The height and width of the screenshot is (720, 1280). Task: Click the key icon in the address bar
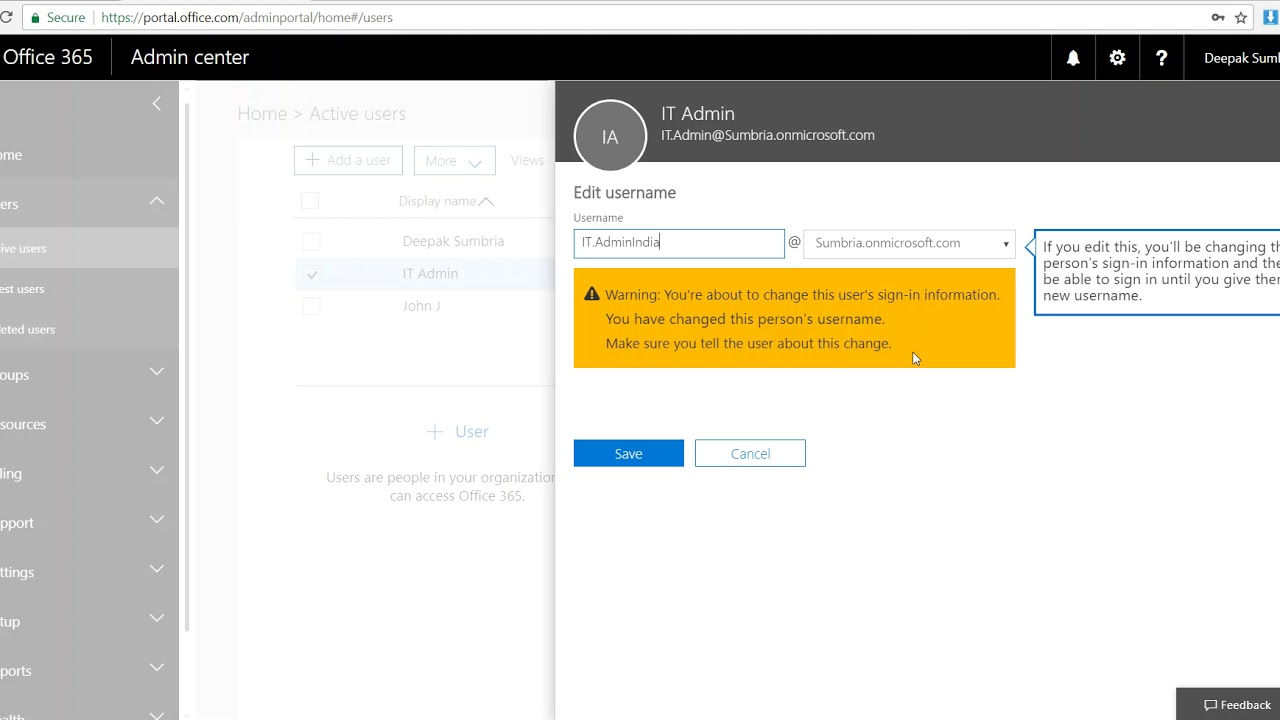(x=1217, y=17)
